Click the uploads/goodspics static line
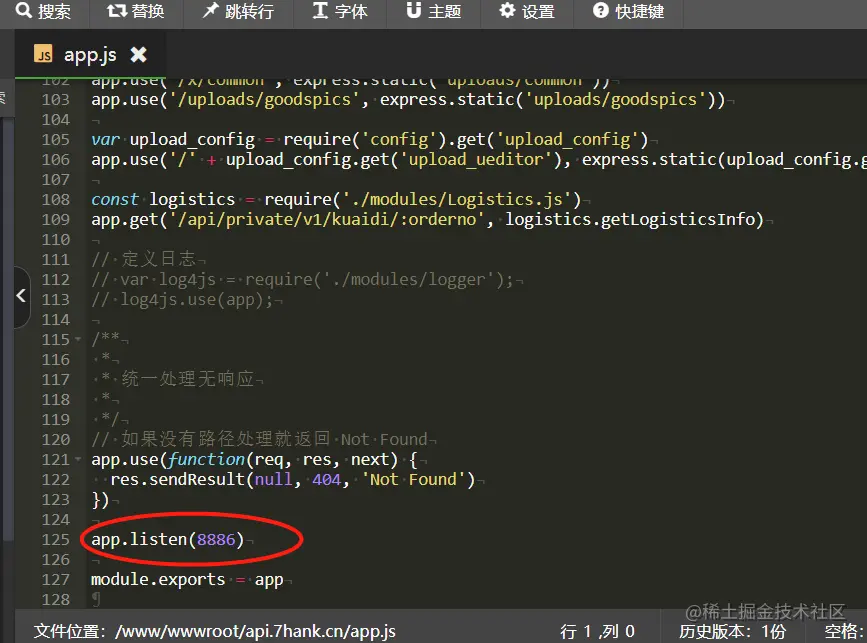867x643 pixels. point(408,100)
